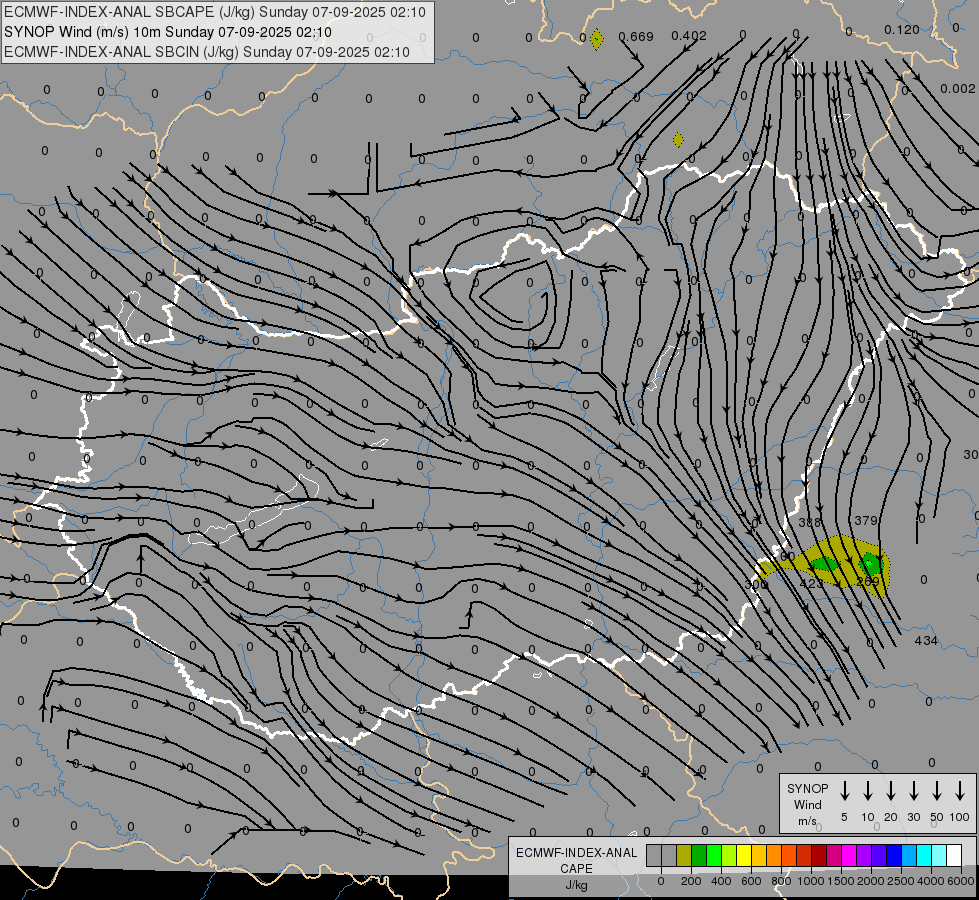
Task: Select the pure blue CAPE legend swatch
Action: [x=894, y=855]
